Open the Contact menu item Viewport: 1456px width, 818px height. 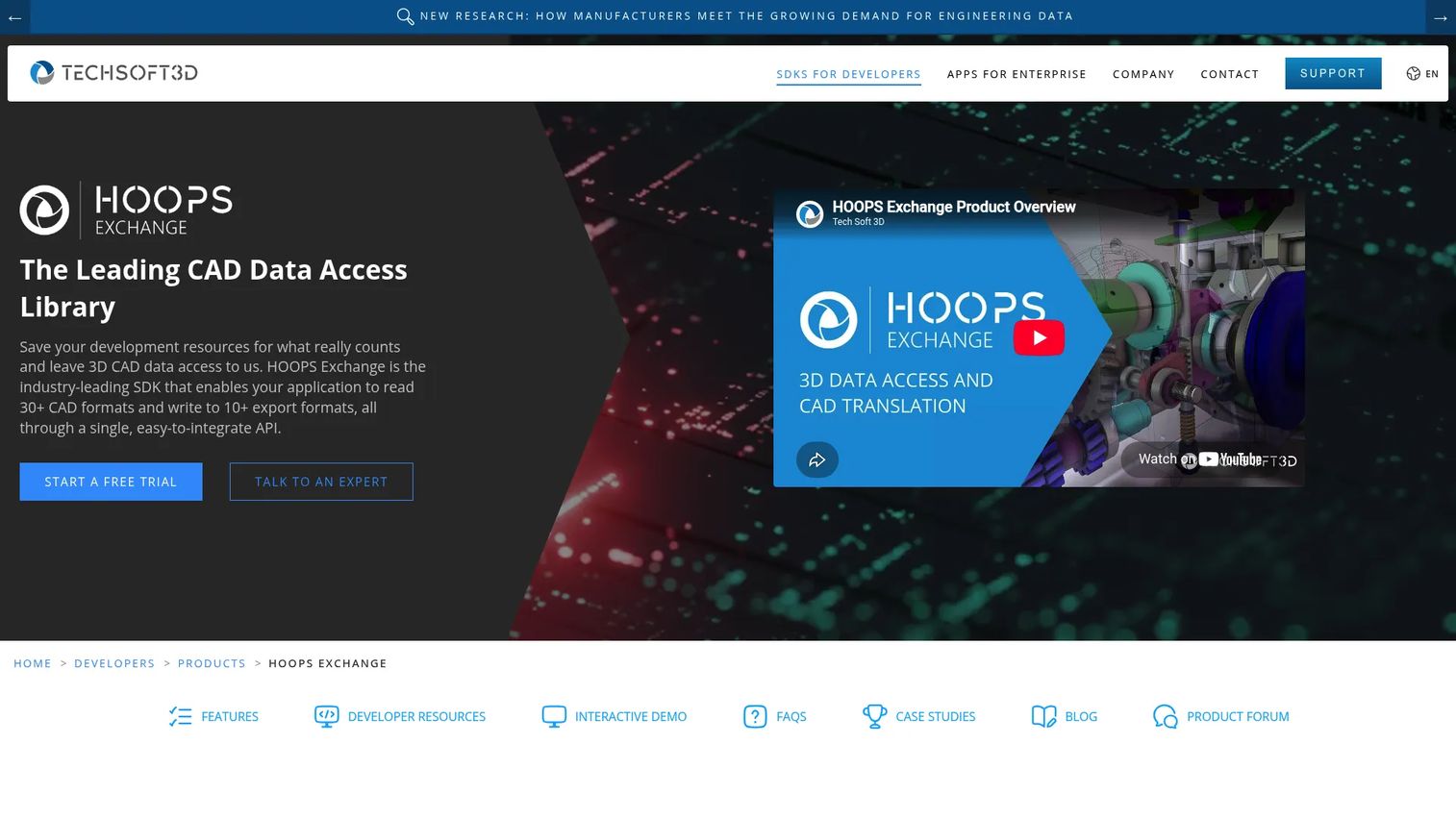(1229, 74)
